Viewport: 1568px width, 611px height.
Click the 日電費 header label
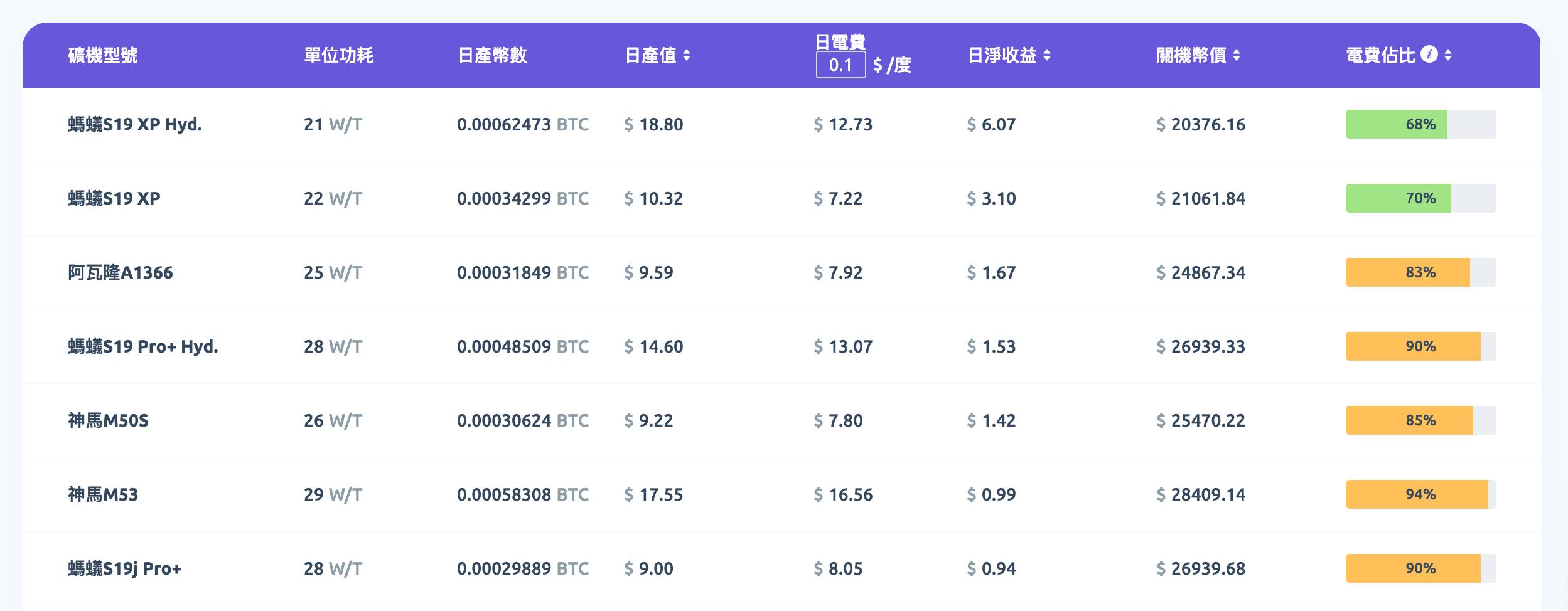840,42
